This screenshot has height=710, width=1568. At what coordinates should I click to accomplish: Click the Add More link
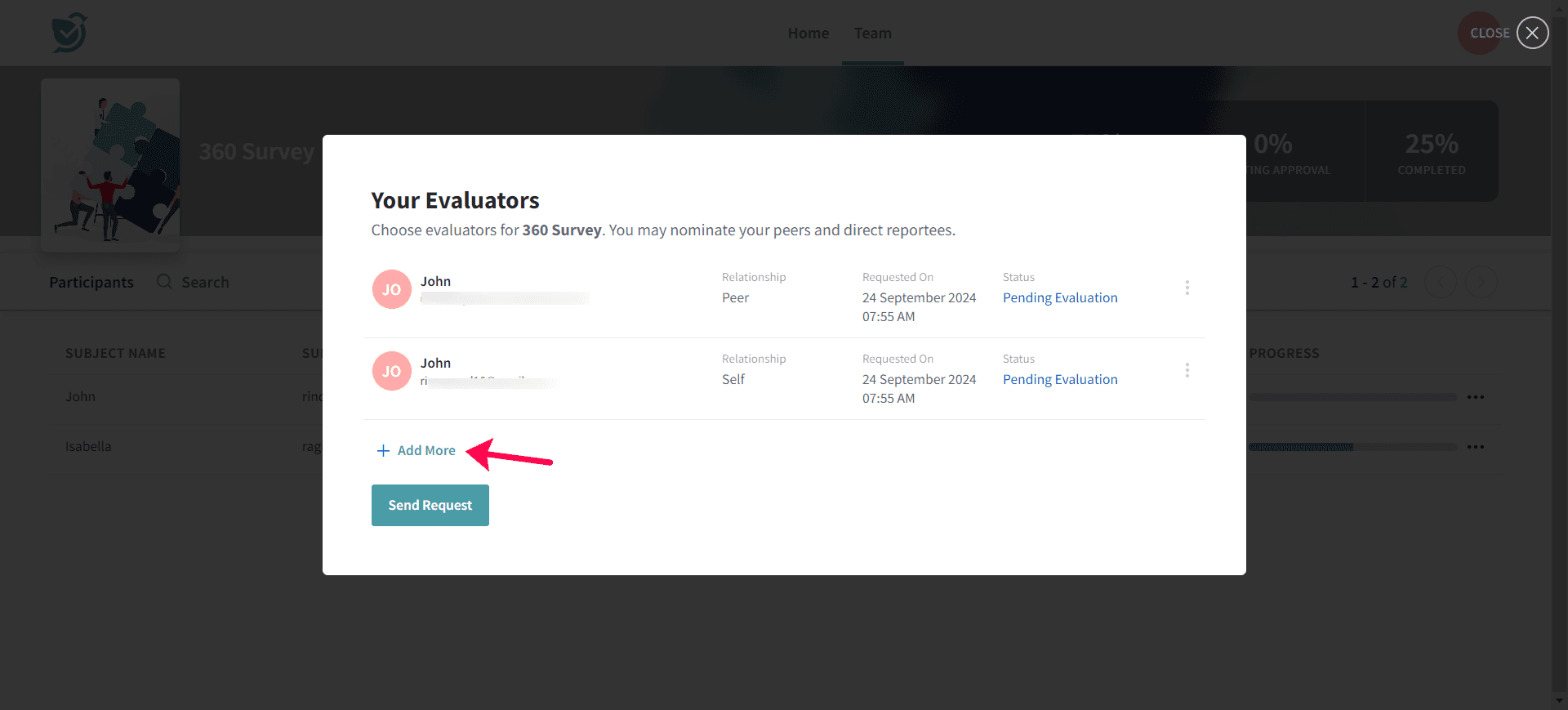[426, 451]
